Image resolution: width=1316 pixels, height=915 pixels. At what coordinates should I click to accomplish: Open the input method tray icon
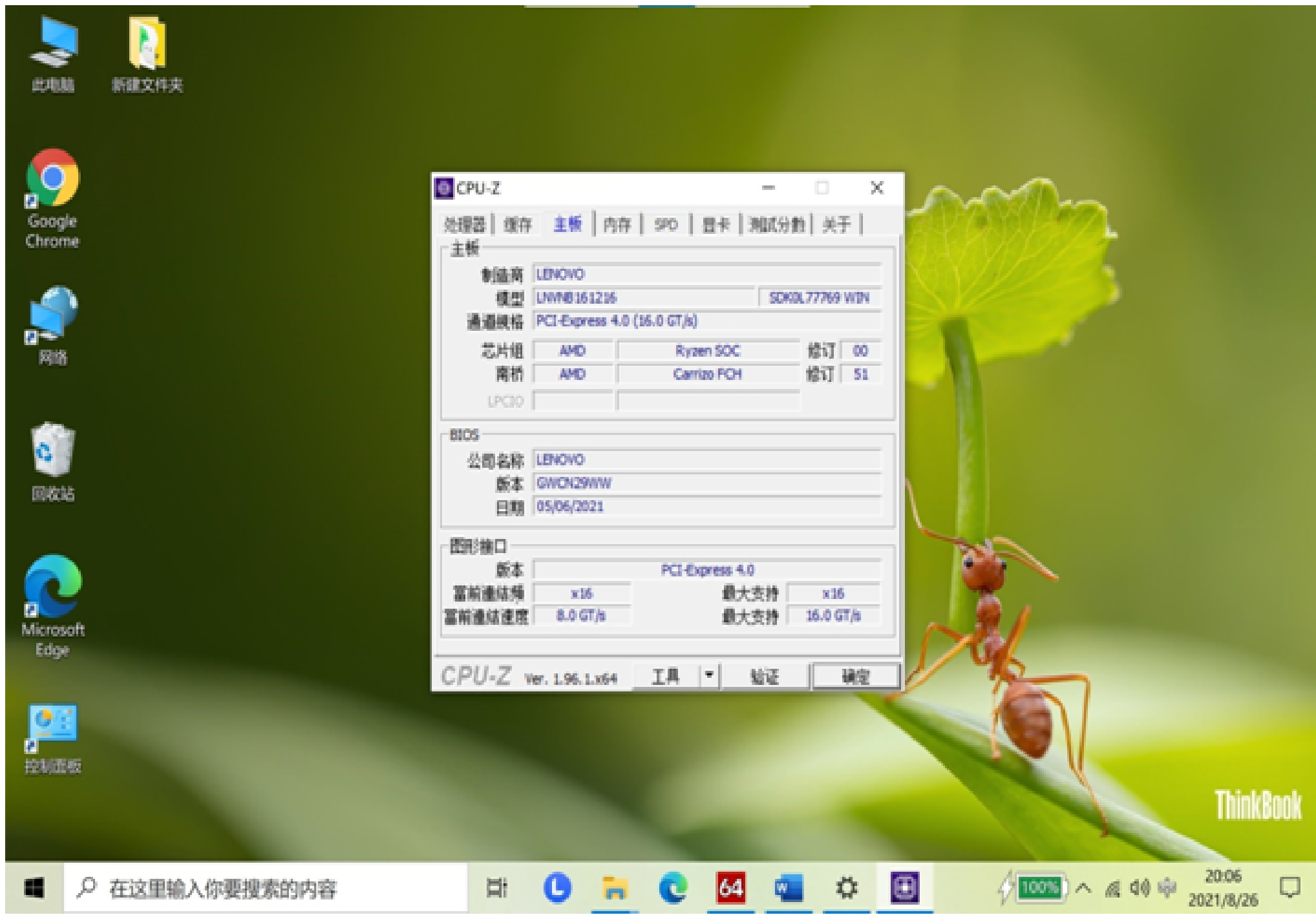tap(1167, 888)
